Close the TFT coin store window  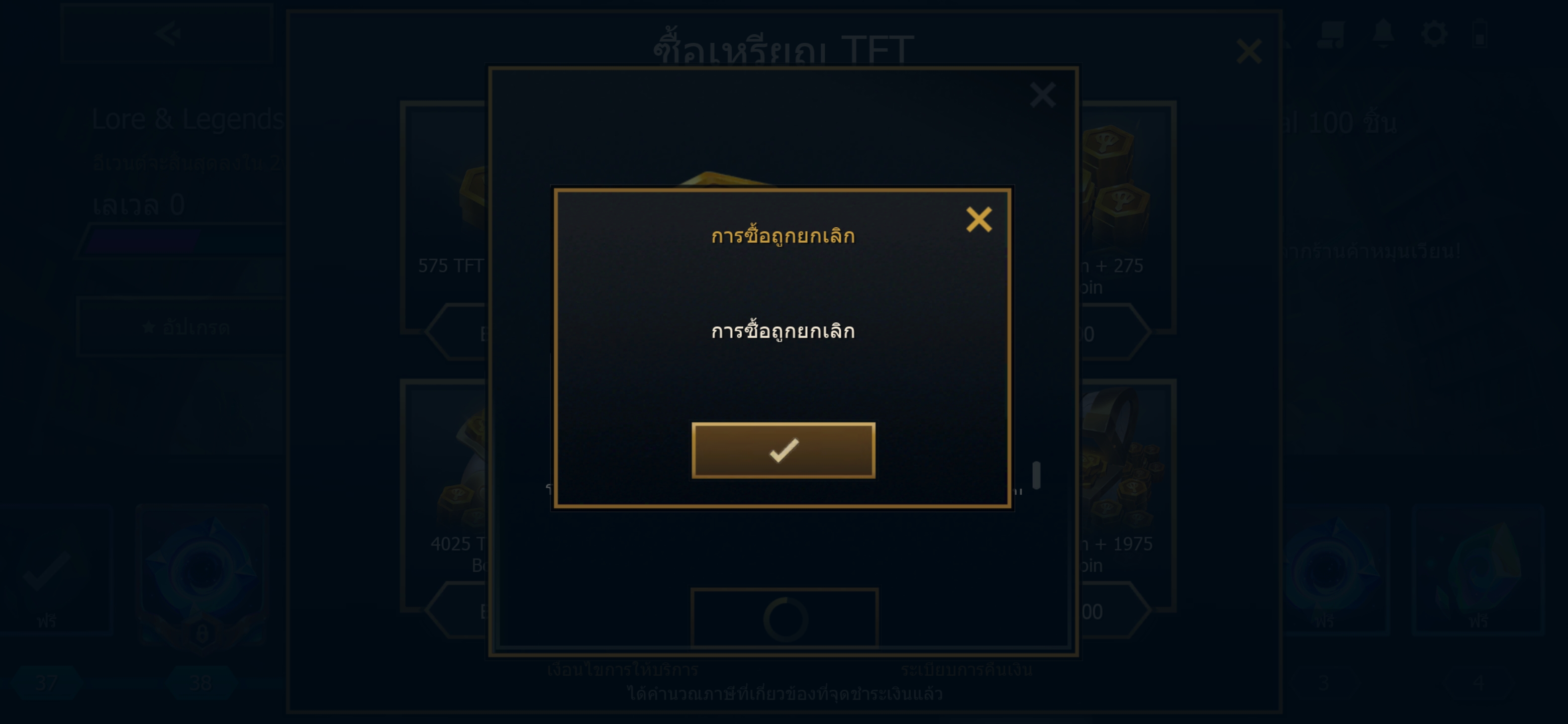1249,51
